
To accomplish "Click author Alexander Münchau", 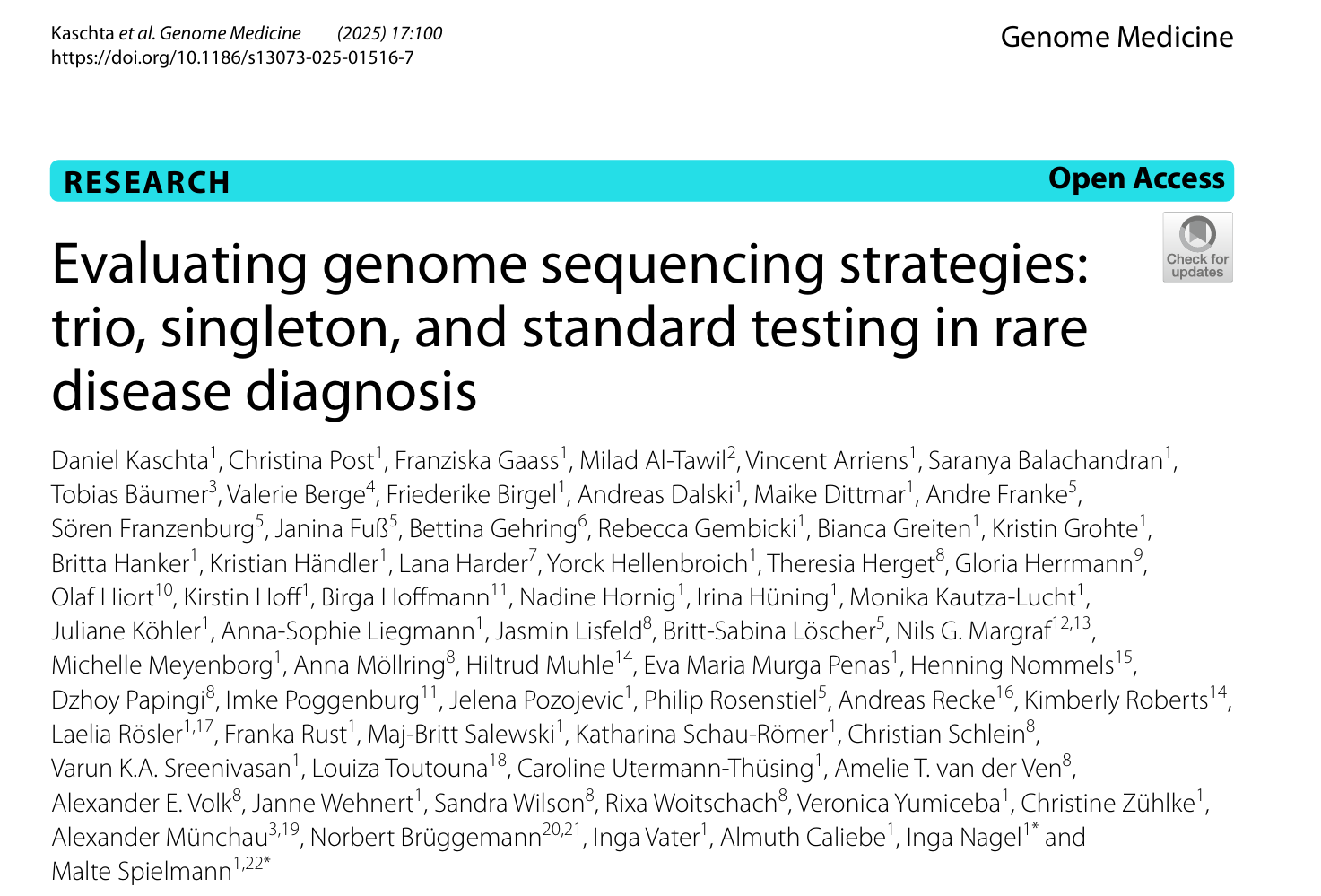I will [160, 838].
